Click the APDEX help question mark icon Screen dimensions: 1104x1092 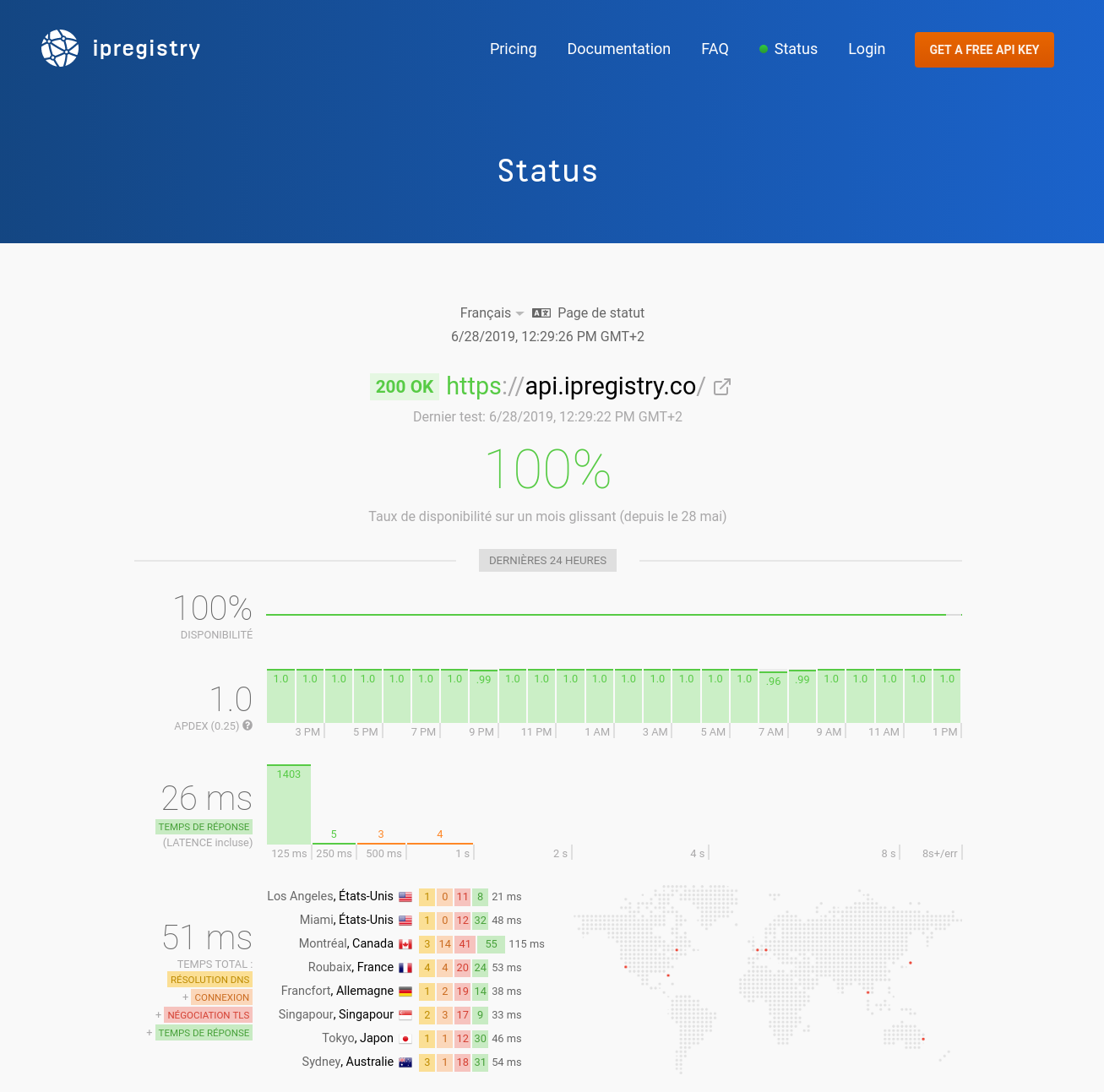point(247,725)
